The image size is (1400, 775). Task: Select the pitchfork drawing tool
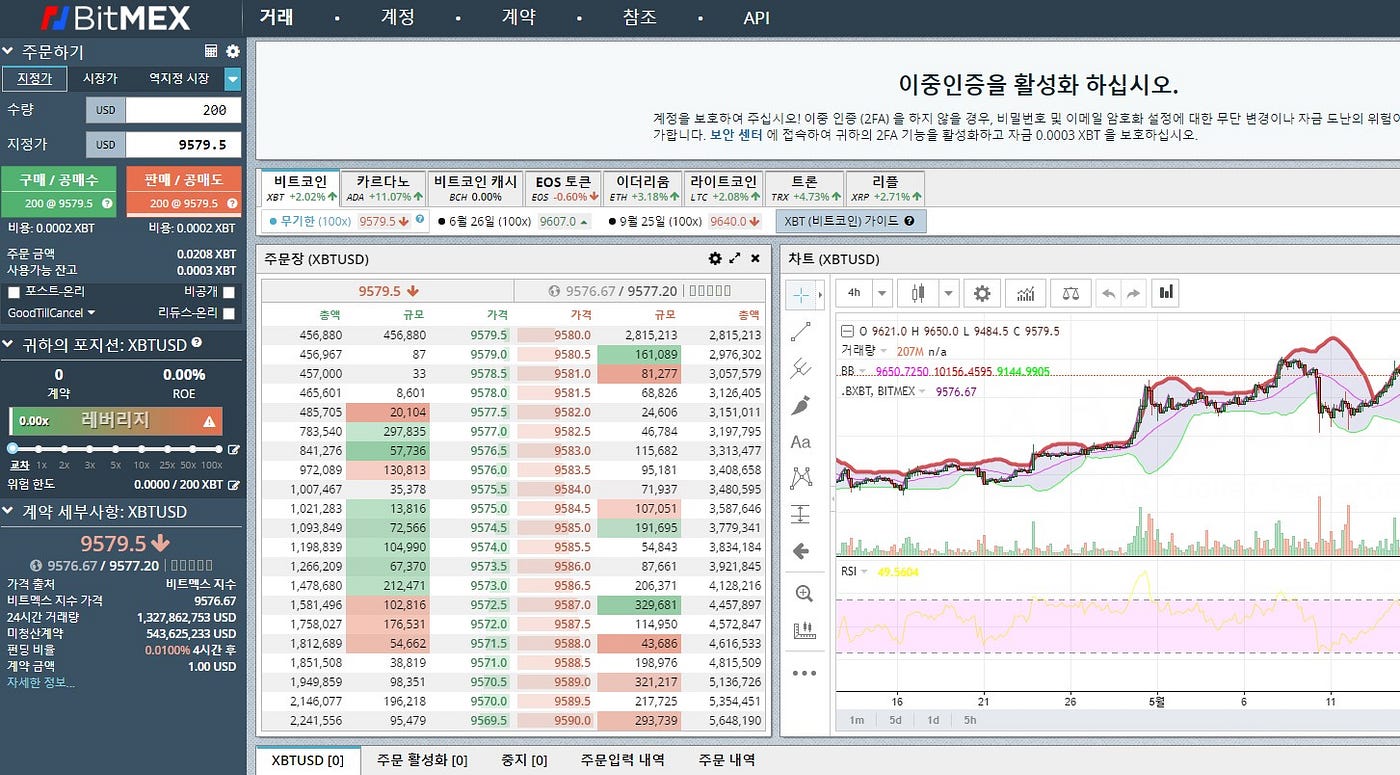pyautogui.click(x=800, y=368)
